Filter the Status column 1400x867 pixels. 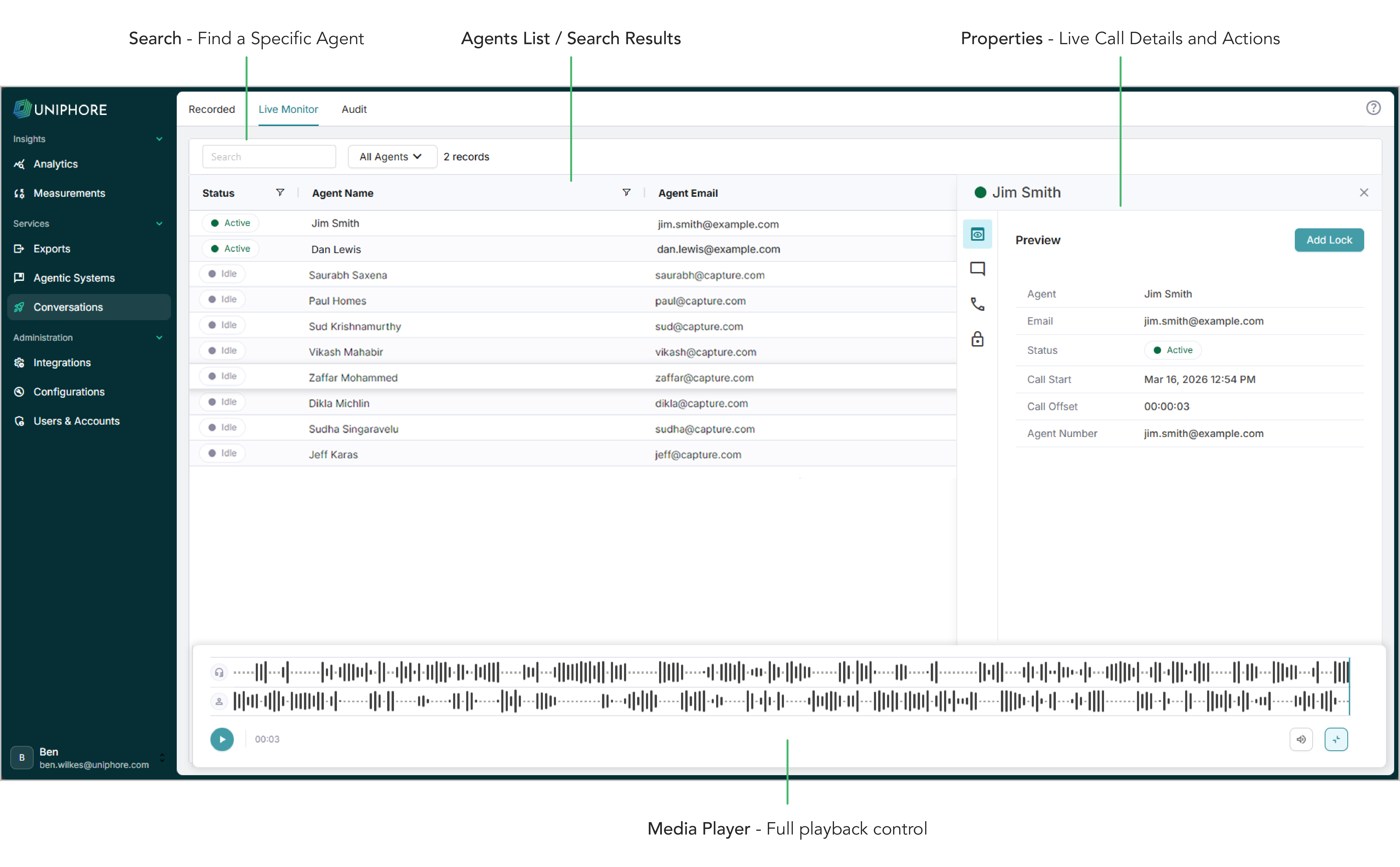(x=280, y=193)
